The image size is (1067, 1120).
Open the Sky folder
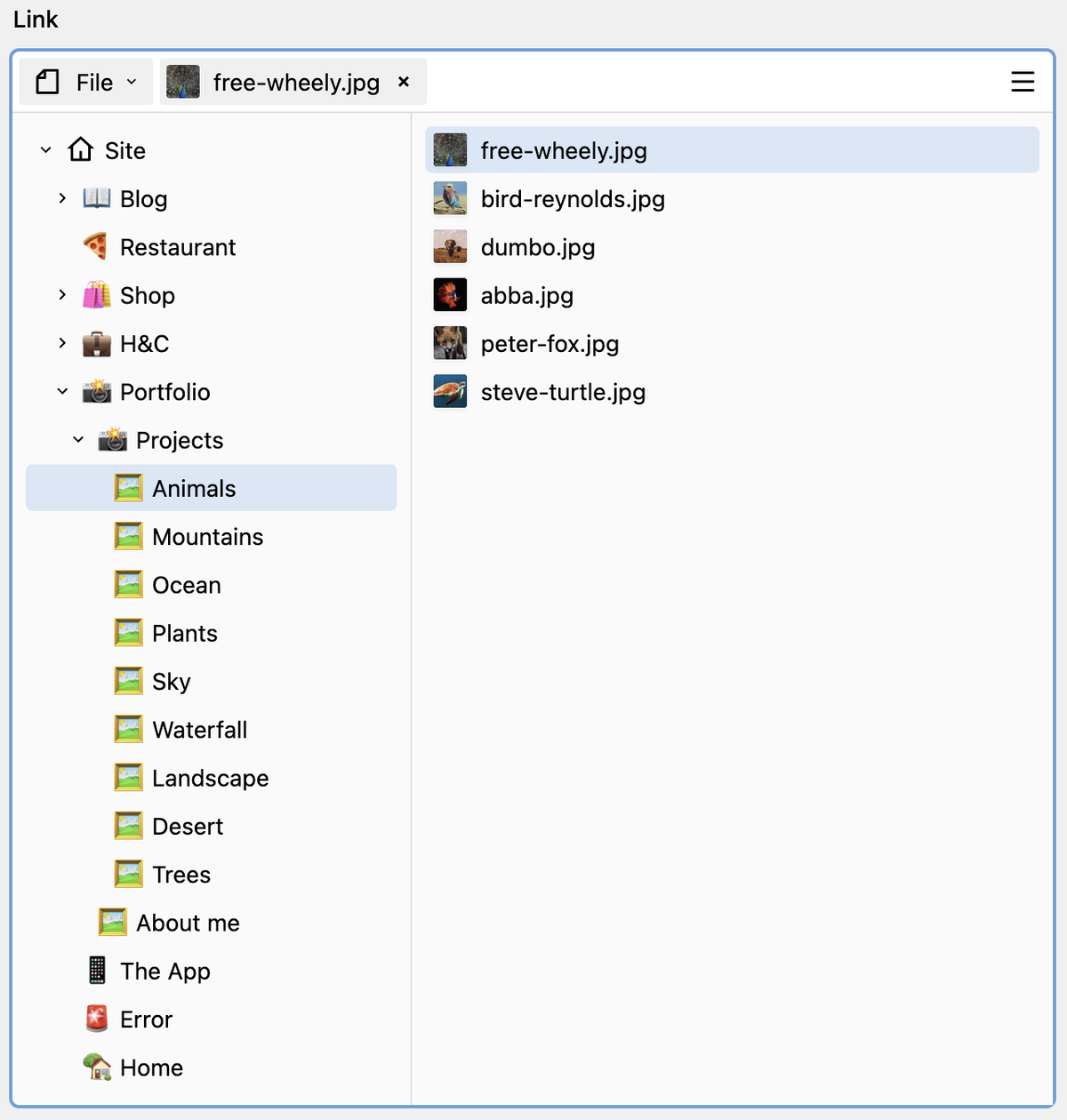click(212, 682)
